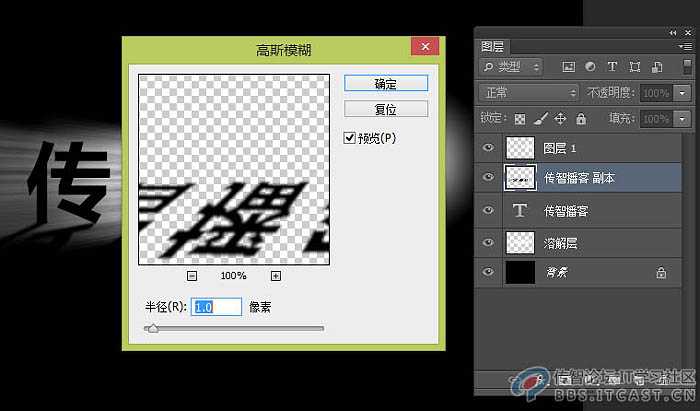
Task: Open the layers panel flyout menu
Action: pyautogui.click(x=684, y=46)
